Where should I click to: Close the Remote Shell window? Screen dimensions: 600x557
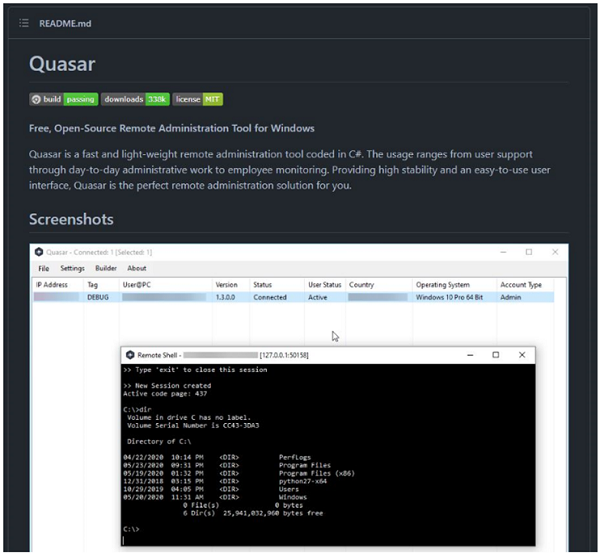[x=522, y=355]
